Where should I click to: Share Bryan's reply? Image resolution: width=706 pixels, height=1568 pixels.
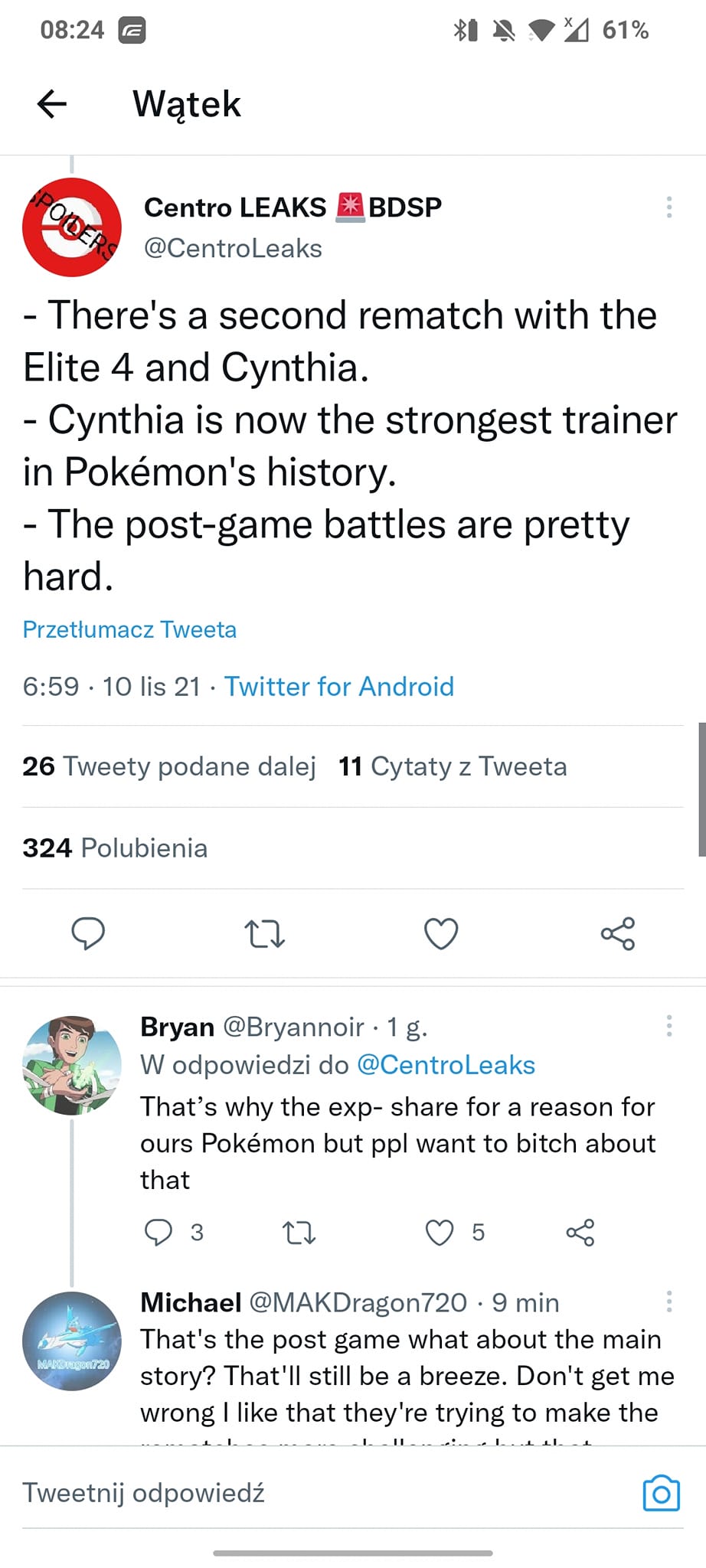[580, 1232]
